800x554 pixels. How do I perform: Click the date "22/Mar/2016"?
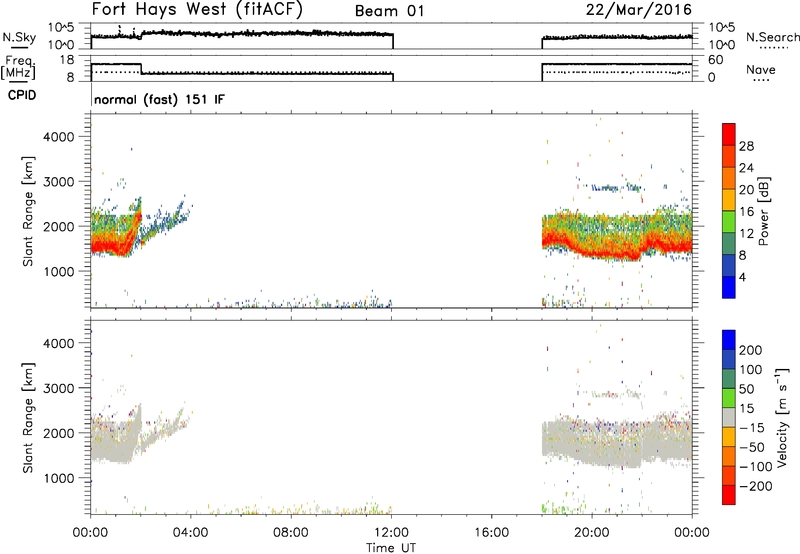[x=639, y=9]
